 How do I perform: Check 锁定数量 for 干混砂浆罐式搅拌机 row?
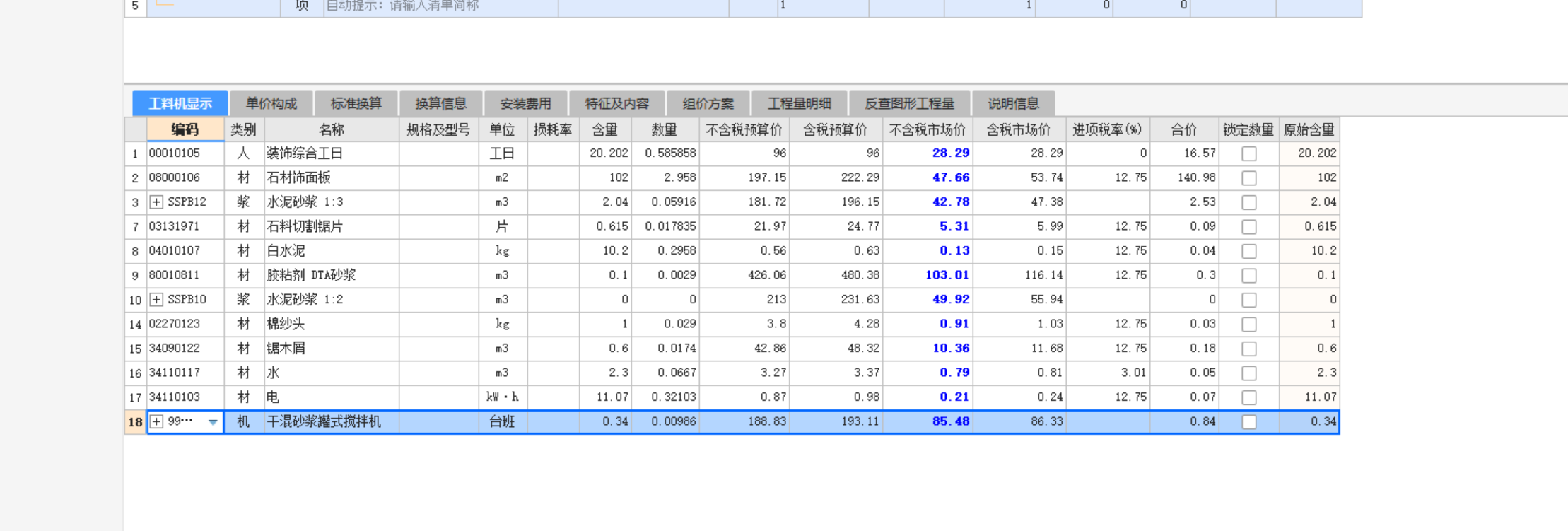point(1249,421)
